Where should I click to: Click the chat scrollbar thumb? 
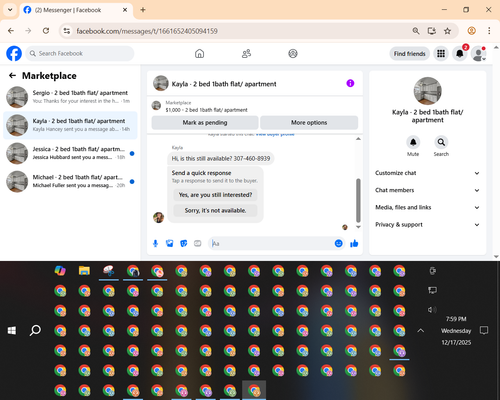pyautogui.click(x=358, y=200)
